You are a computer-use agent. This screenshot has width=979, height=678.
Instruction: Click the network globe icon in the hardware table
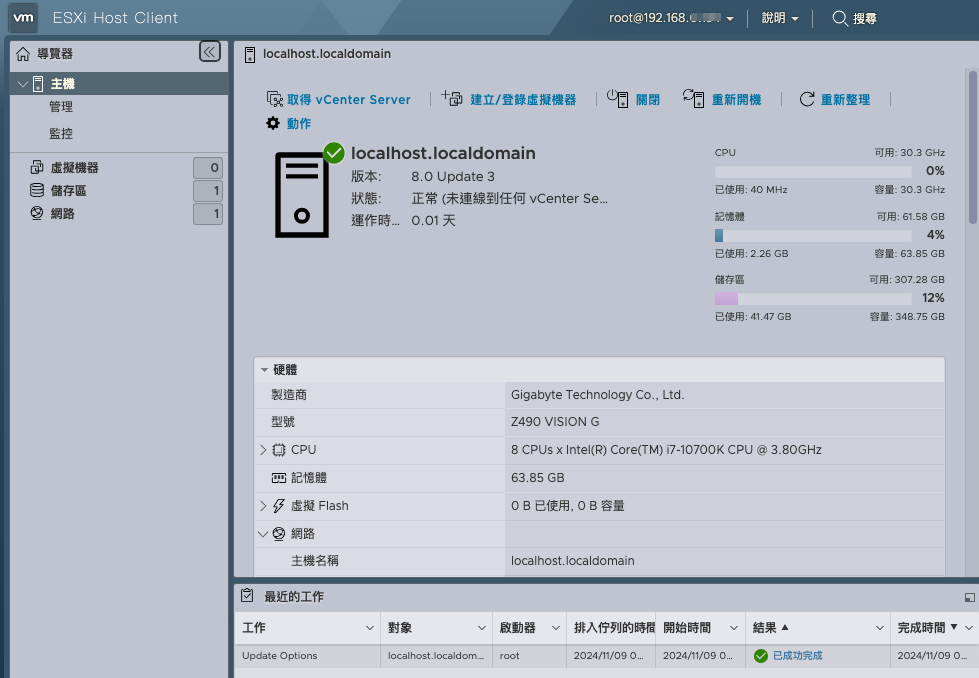point(279,534)
